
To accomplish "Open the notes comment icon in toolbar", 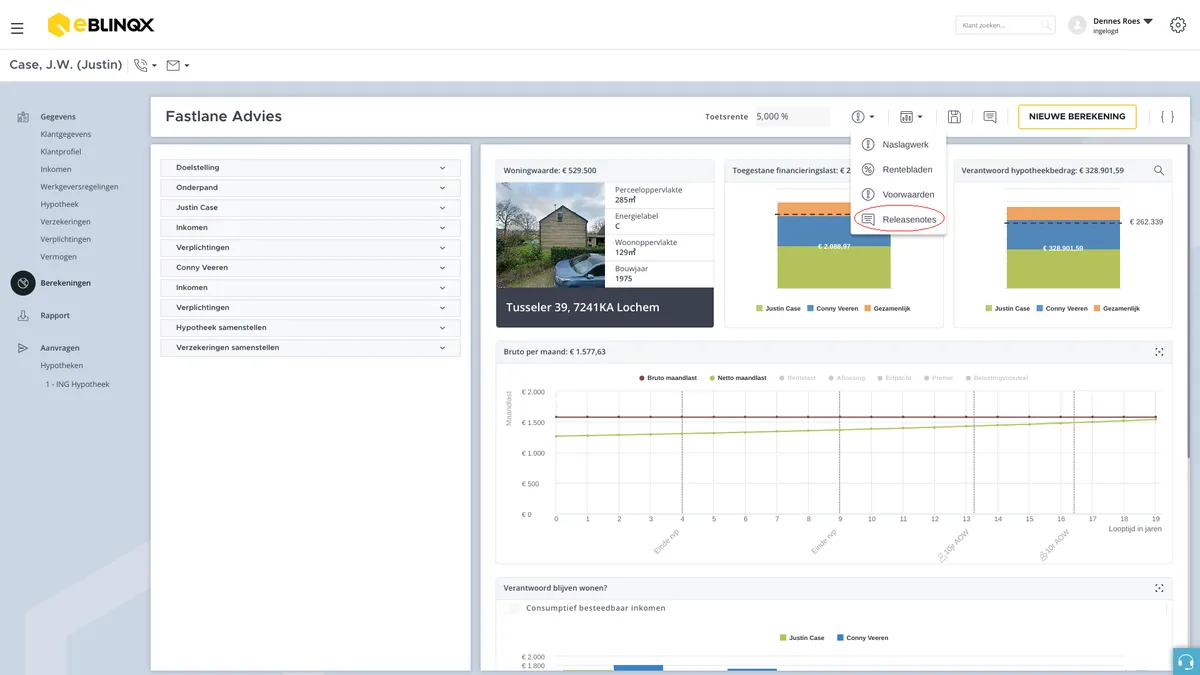I will point(990,117).
